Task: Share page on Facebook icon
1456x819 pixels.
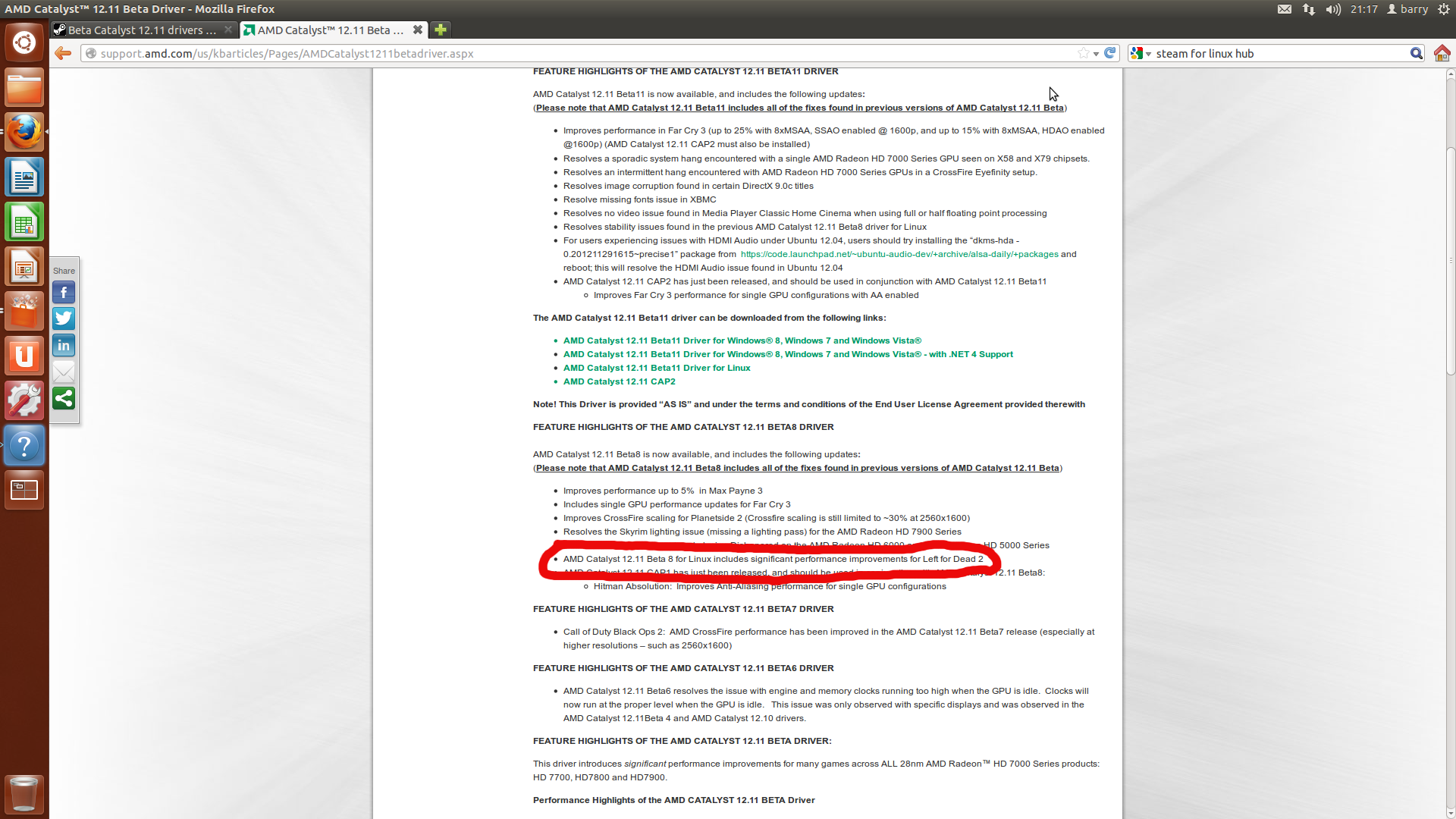Action: [x=64, y=293]
